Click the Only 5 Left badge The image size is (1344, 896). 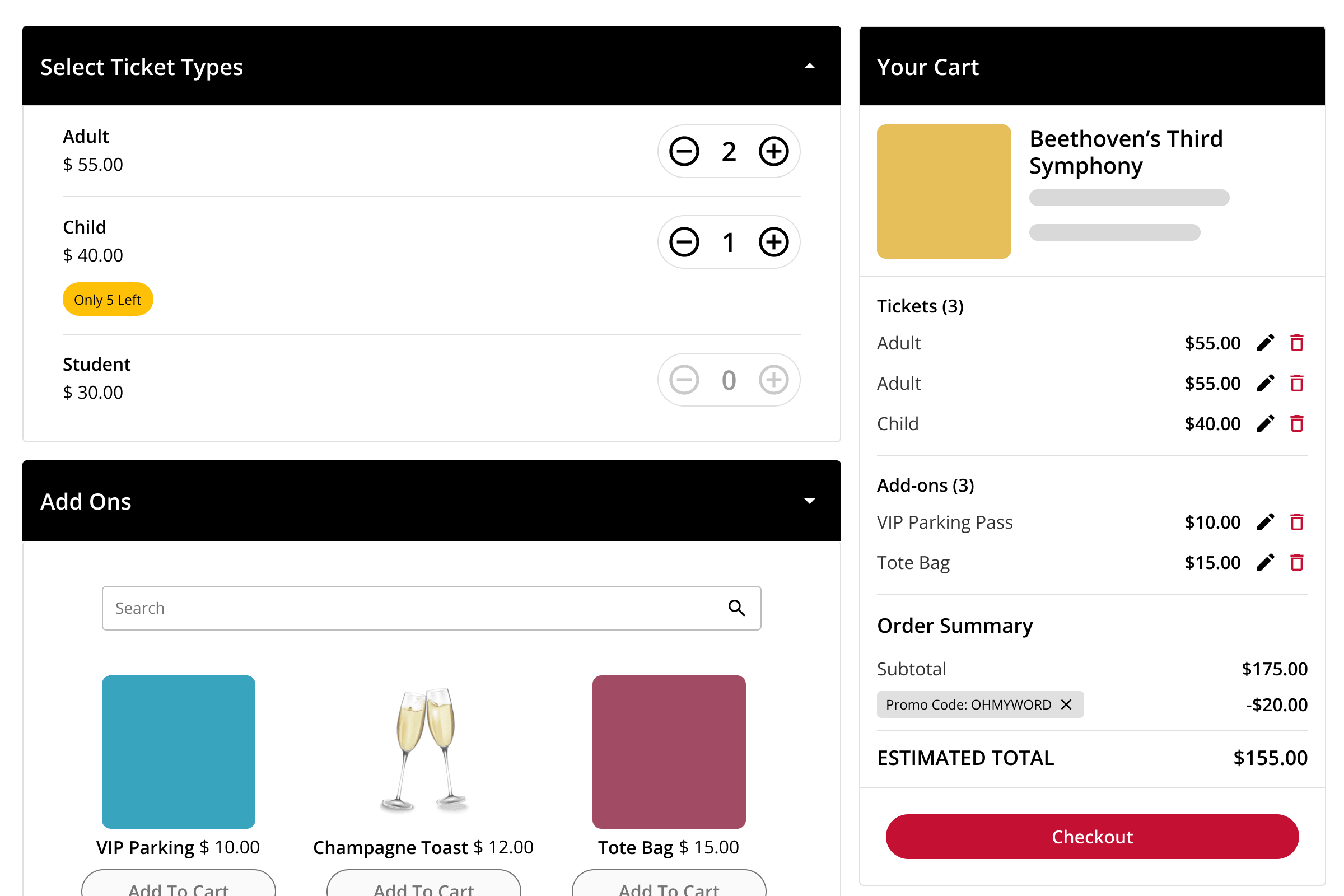pos(108,300)
